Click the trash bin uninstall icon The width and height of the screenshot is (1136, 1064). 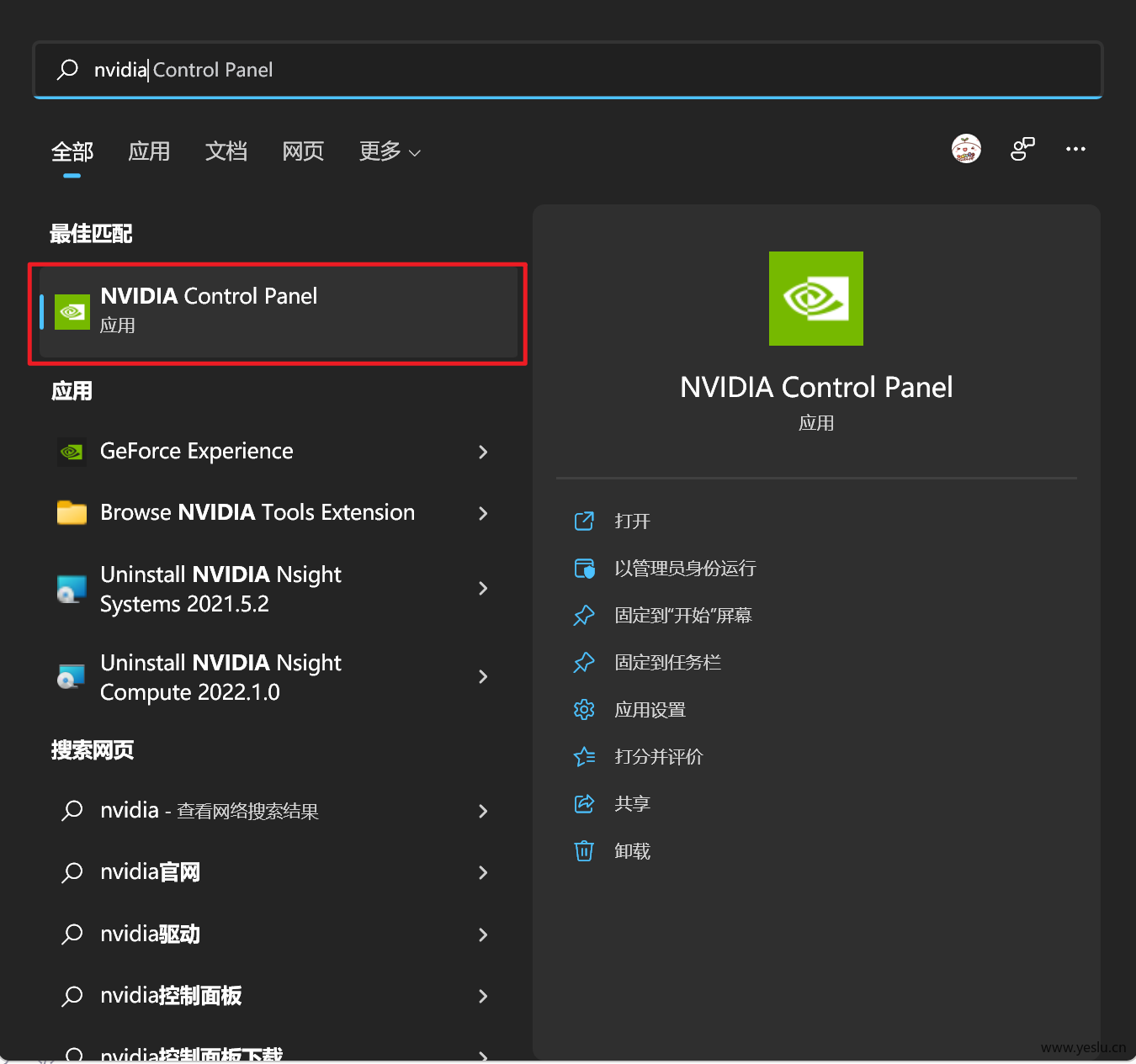[x=584, y=851]
